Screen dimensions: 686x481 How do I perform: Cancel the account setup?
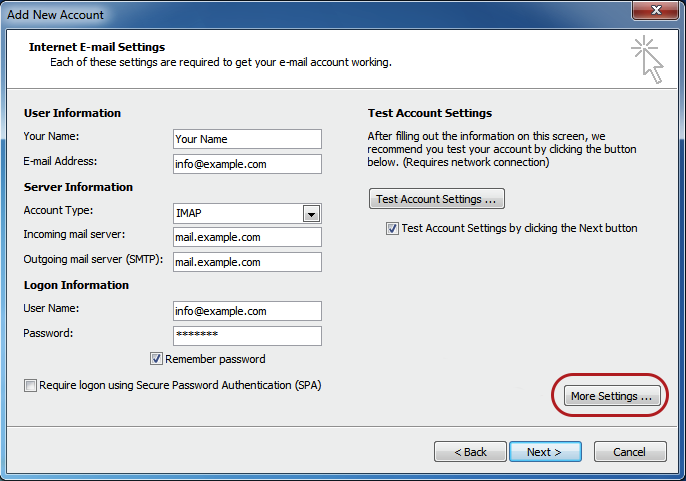point(629,452)
